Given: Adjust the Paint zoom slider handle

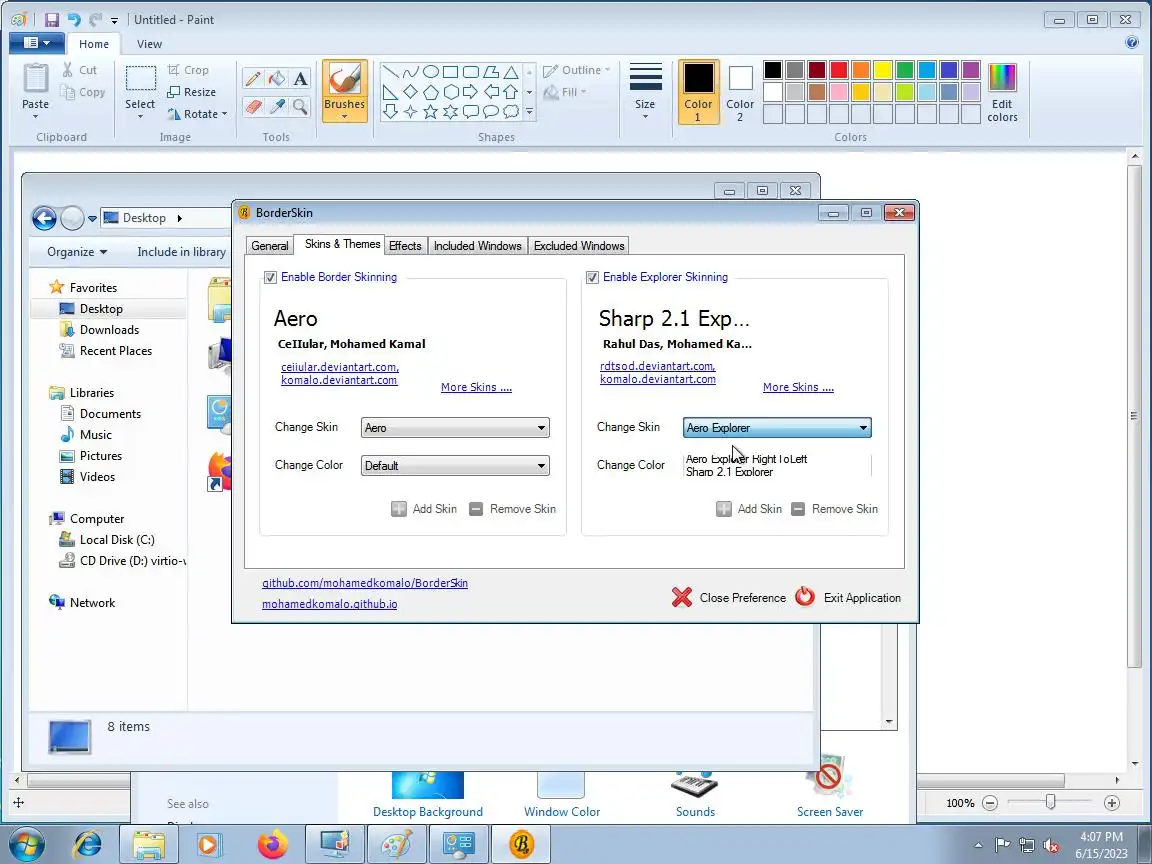Looking at the screenshot, I should (1051, 802).
